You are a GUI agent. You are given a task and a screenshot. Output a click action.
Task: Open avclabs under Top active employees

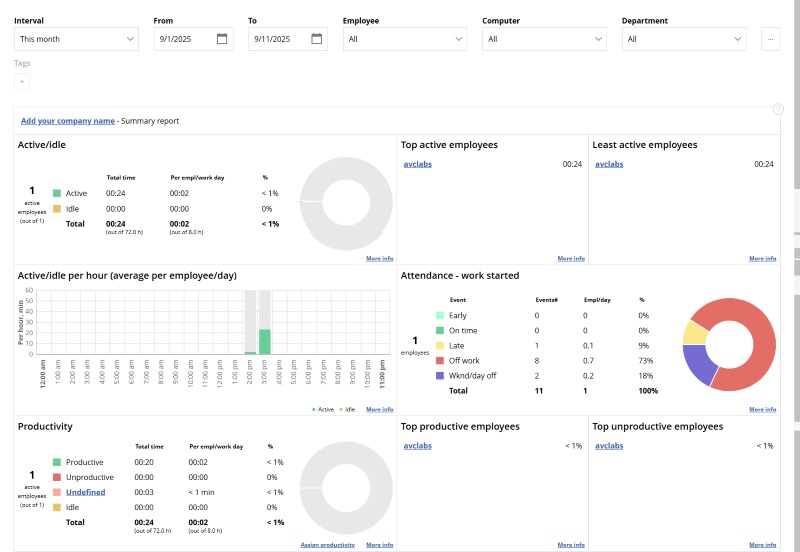[x=416, y=164]
